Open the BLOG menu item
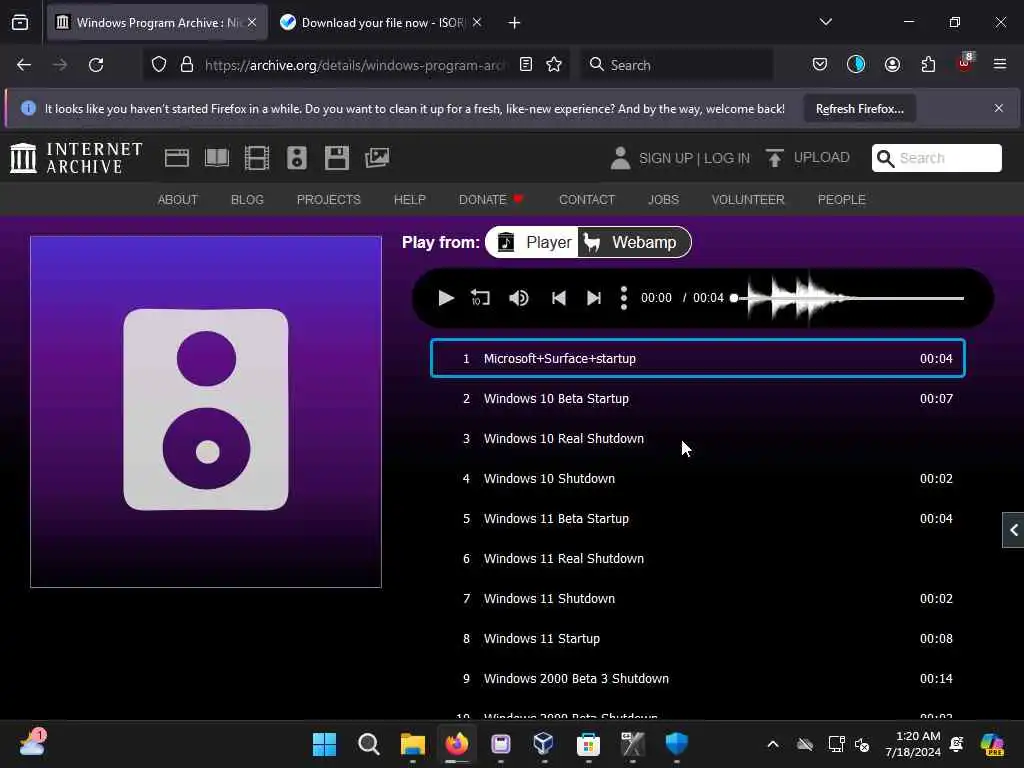Image resolution: width=1024 pixels, height=768 pixels. tap(248, 200)
